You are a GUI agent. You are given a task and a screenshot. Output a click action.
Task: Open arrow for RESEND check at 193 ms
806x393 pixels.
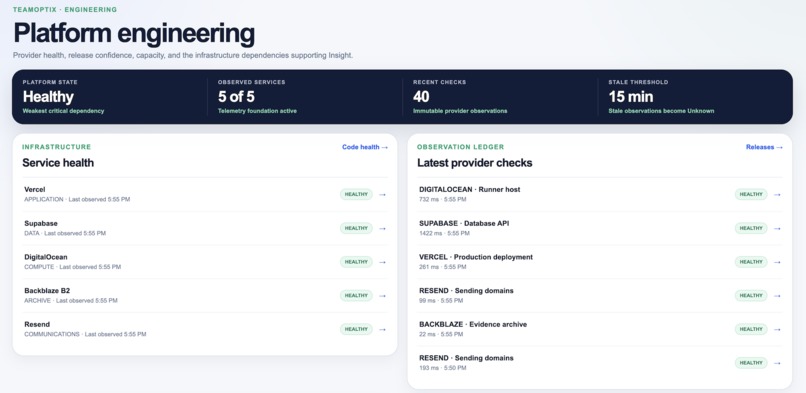coord(777,363)
